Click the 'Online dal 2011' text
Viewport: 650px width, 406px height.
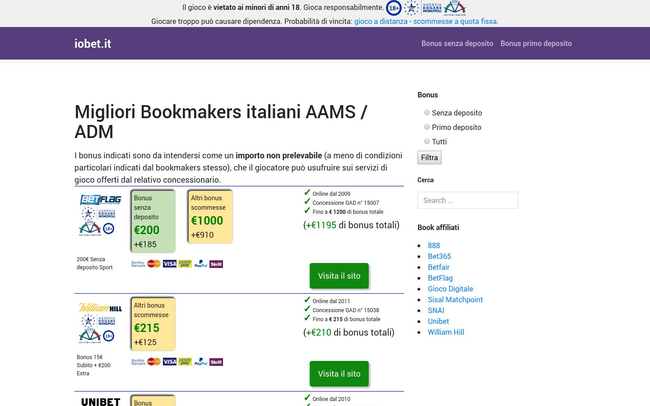331,301
